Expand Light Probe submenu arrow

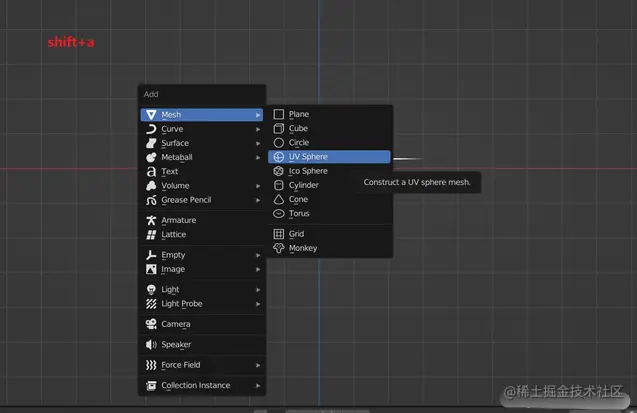coord(258,304)
